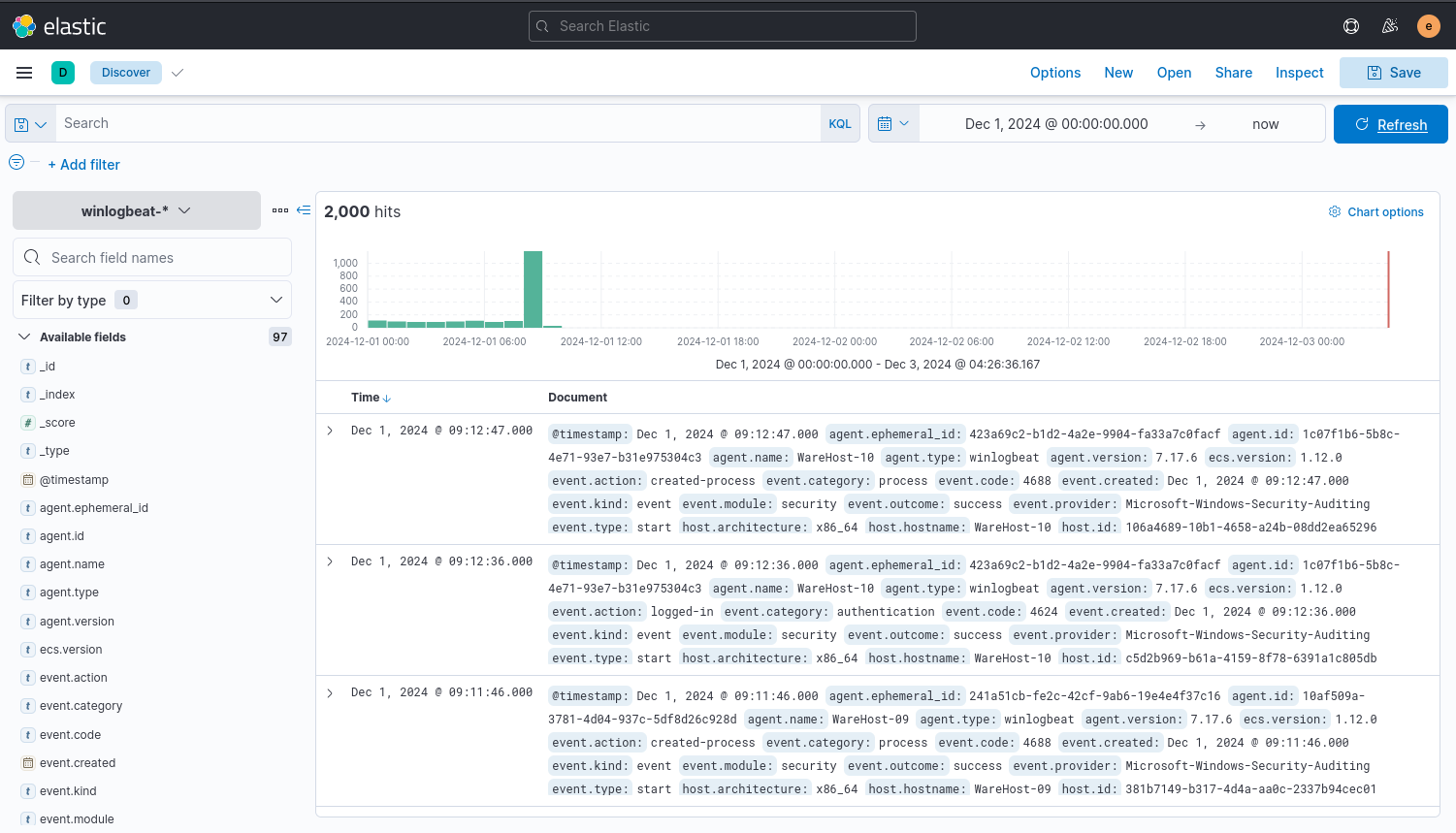Click the 'now' end date

[x=1266, y=124]
